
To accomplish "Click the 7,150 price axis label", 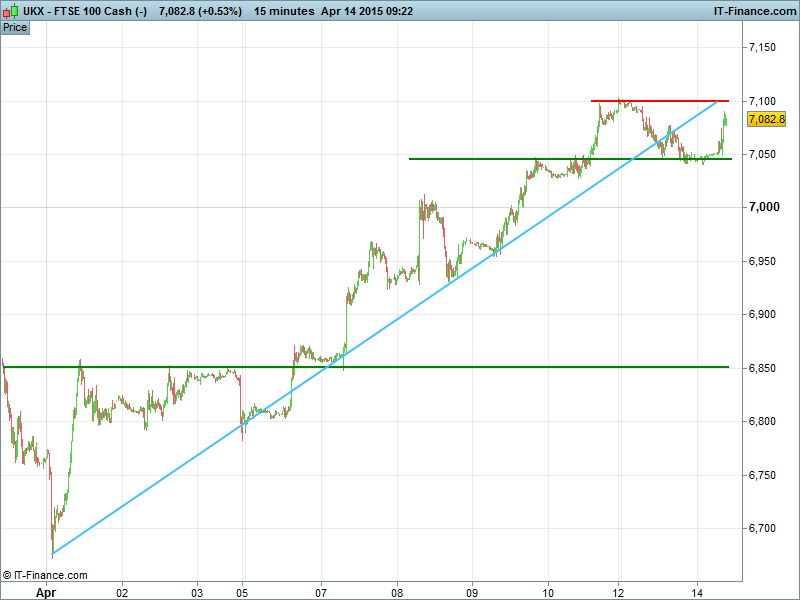I will (763, 47).
